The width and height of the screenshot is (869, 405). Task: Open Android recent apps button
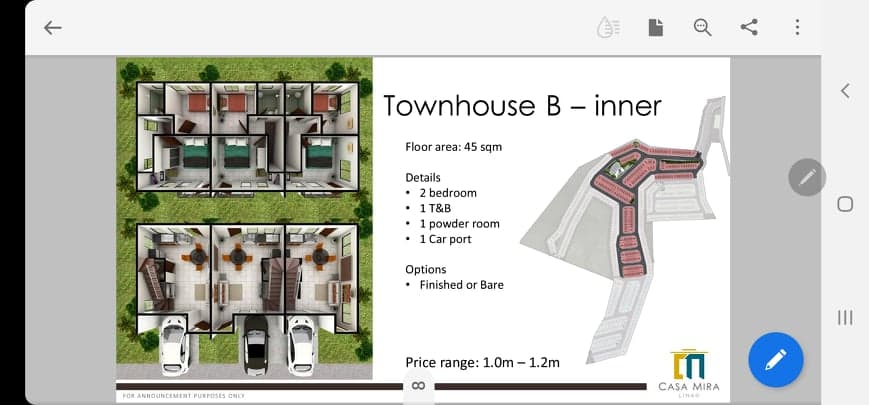pyautogui.click(x=845, y=317)
